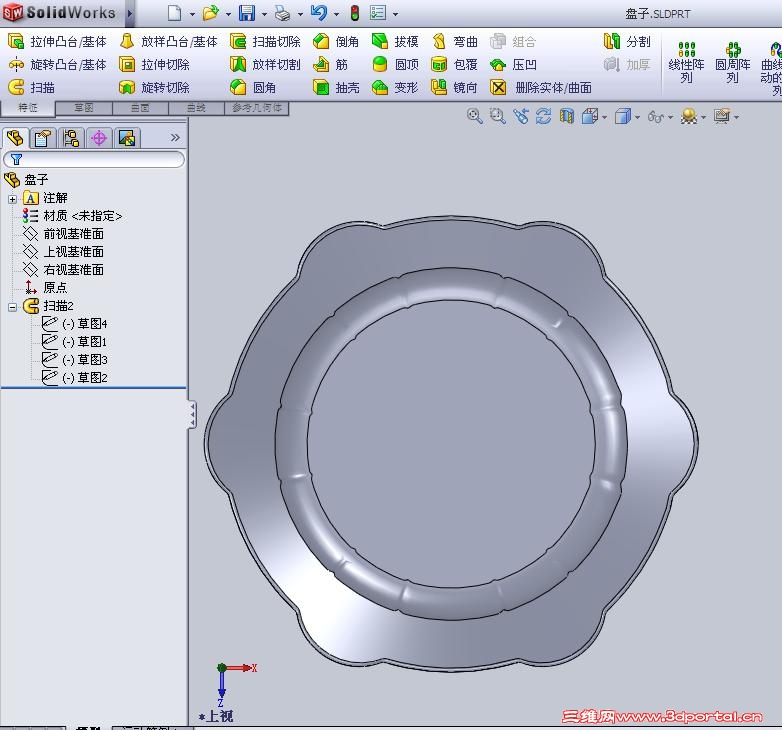Click Extruded Cut (拉伸切除)

155,64
